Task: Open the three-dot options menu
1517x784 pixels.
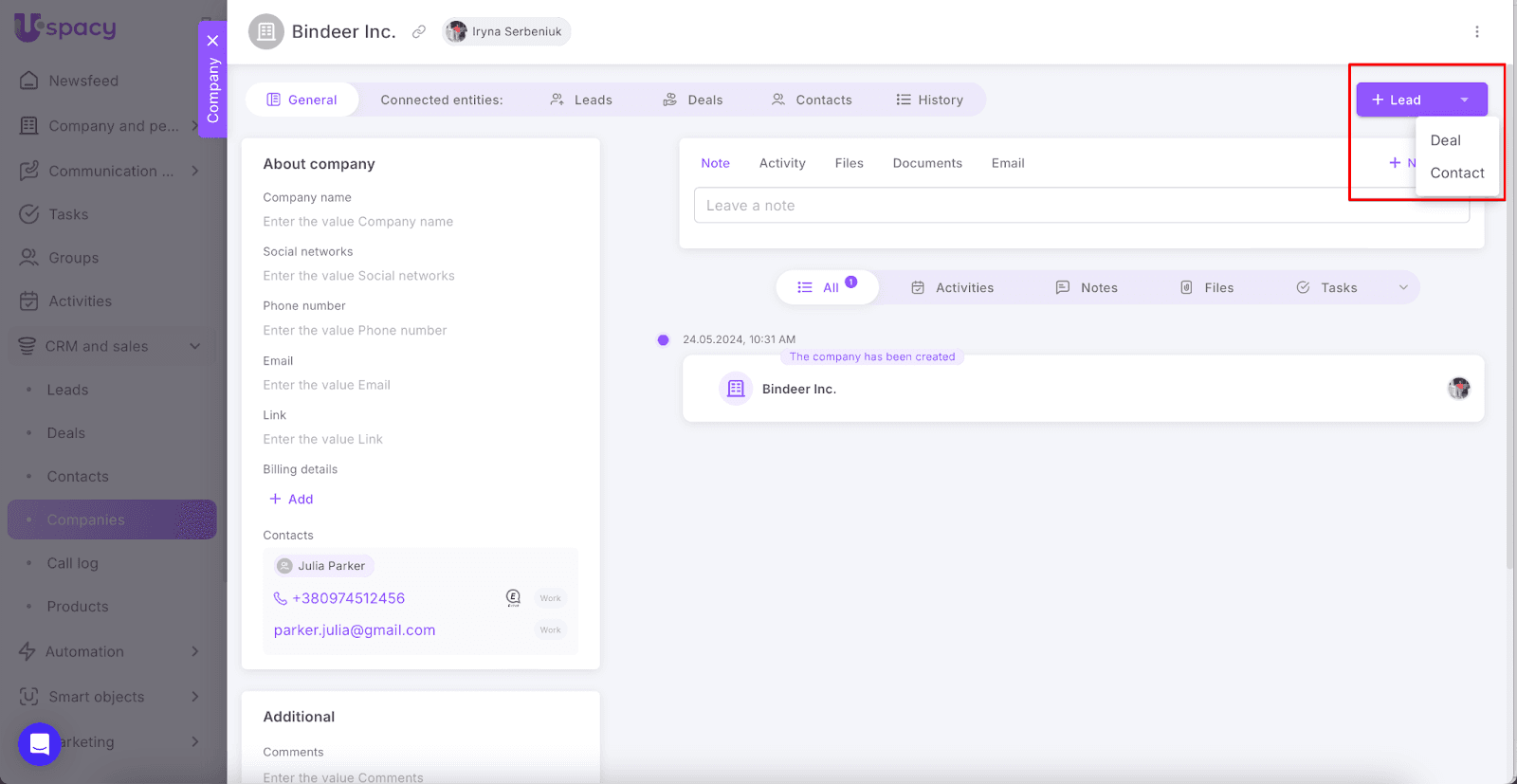Action: (x=1476, y=32)
